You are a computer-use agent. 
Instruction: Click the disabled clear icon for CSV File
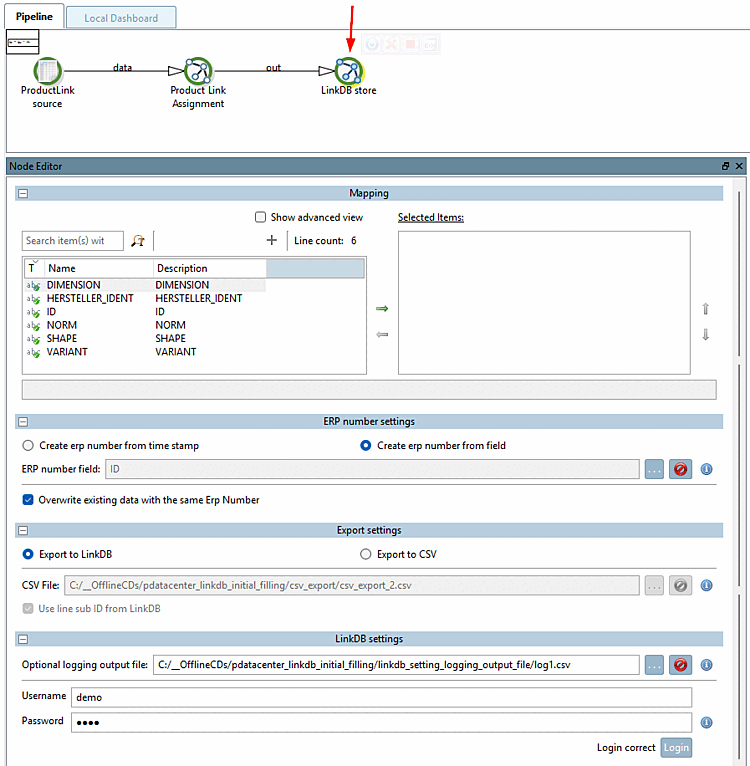click(680, 585)
